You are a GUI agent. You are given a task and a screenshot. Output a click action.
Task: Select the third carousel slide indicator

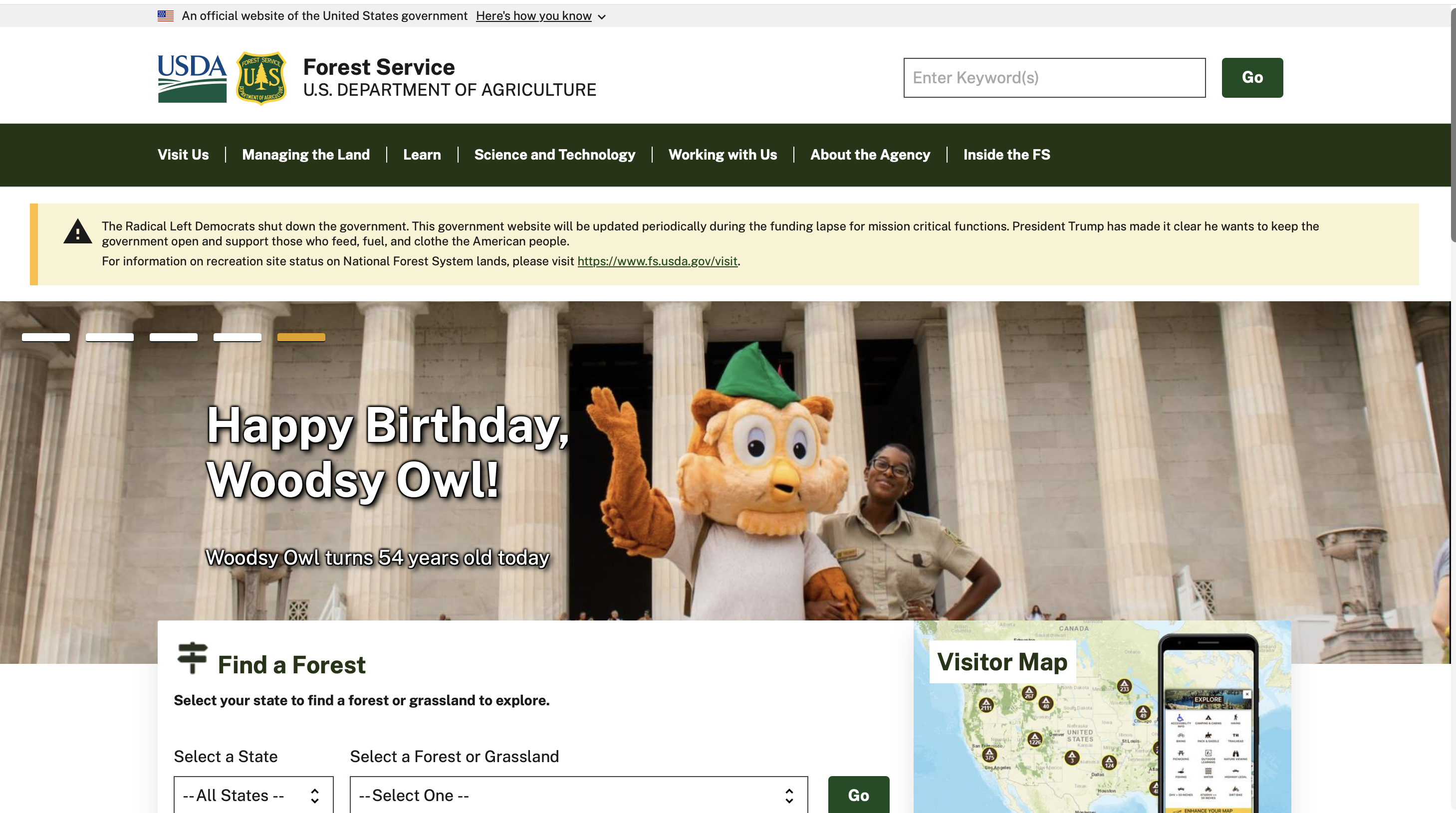[174, 337]
